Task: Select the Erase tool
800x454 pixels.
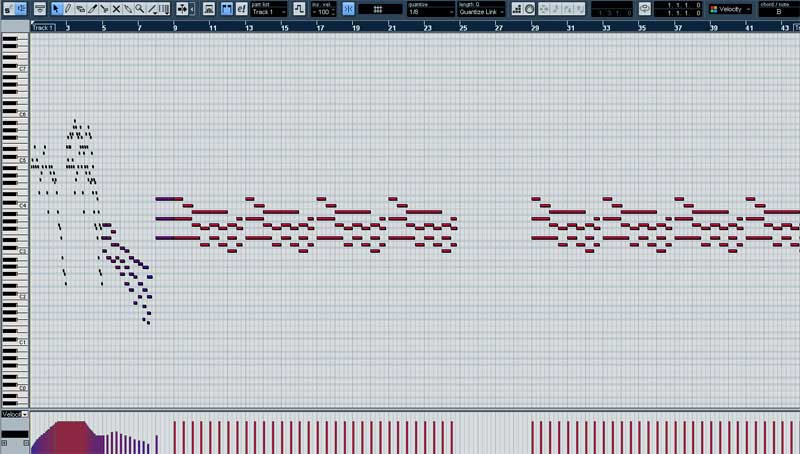Action: (x=80, y=9)
